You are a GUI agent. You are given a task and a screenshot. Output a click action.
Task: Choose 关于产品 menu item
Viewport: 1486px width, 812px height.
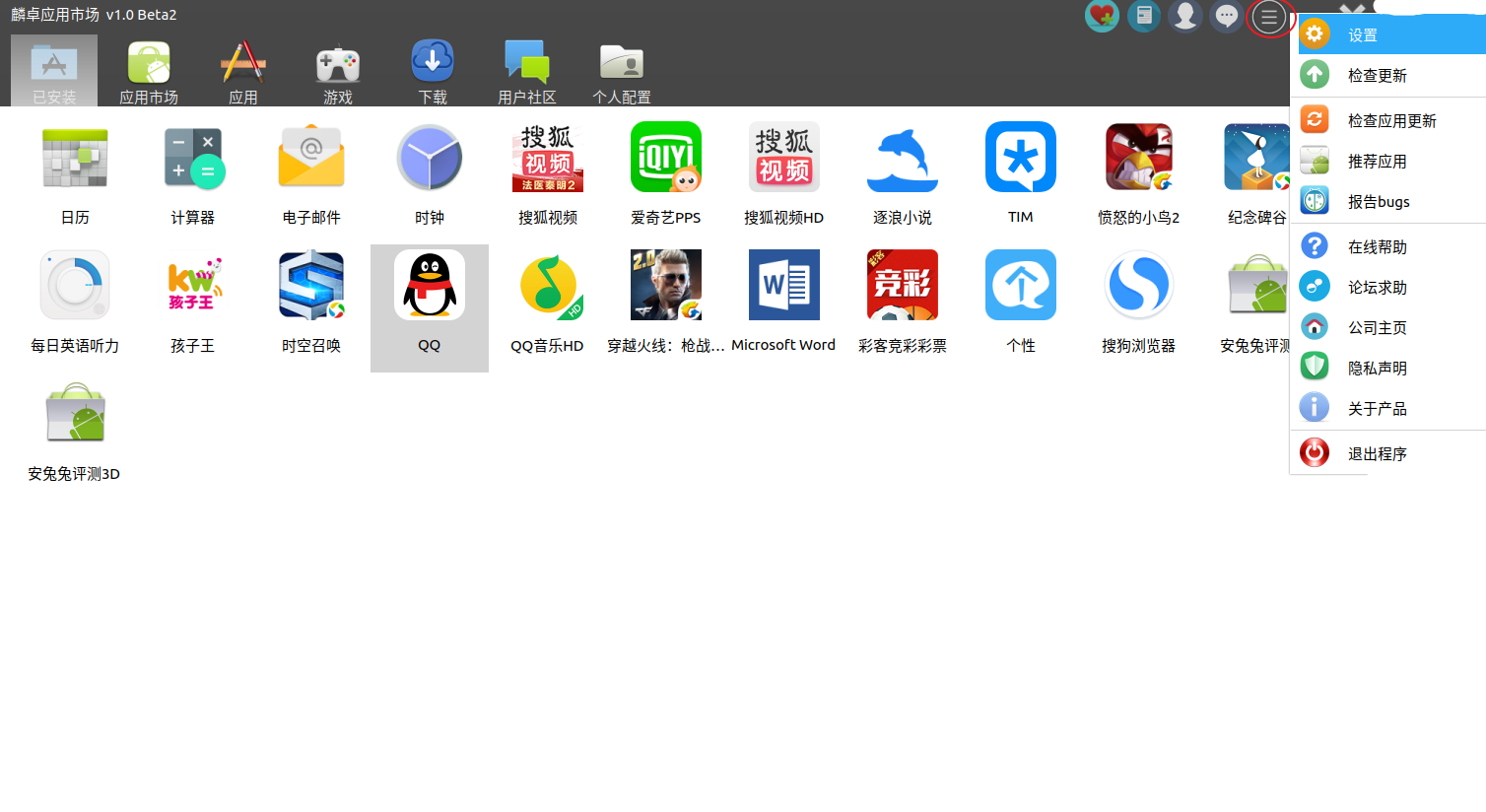coord(1387,408)
